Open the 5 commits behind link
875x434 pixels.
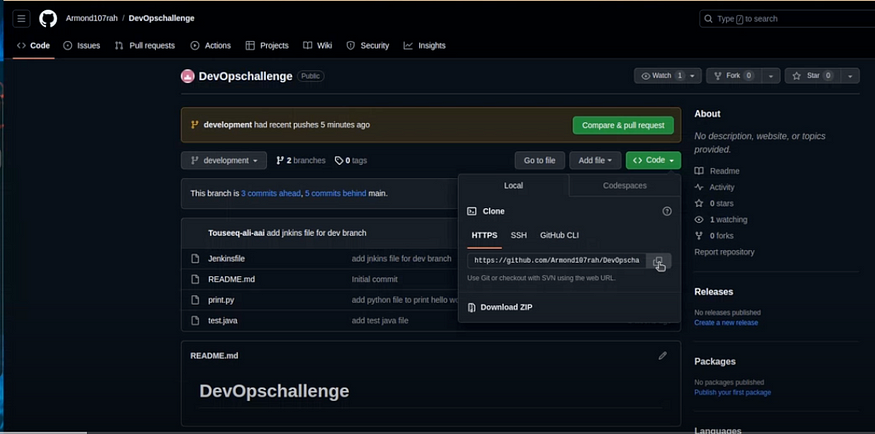click(335, 194)
